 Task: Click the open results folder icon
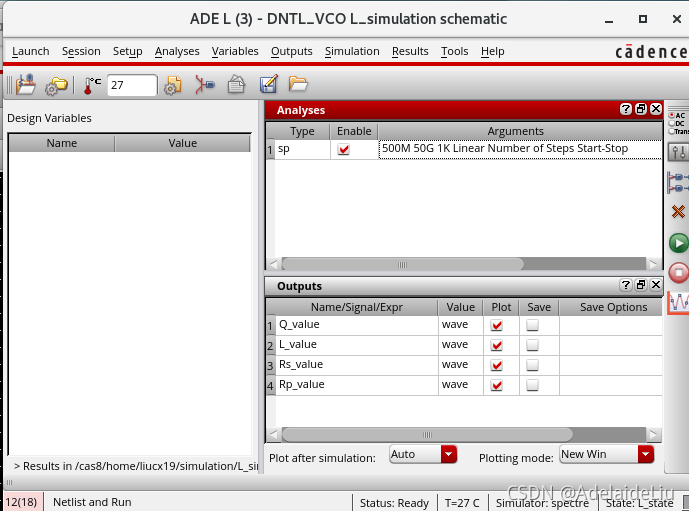[x=298, y=83]
